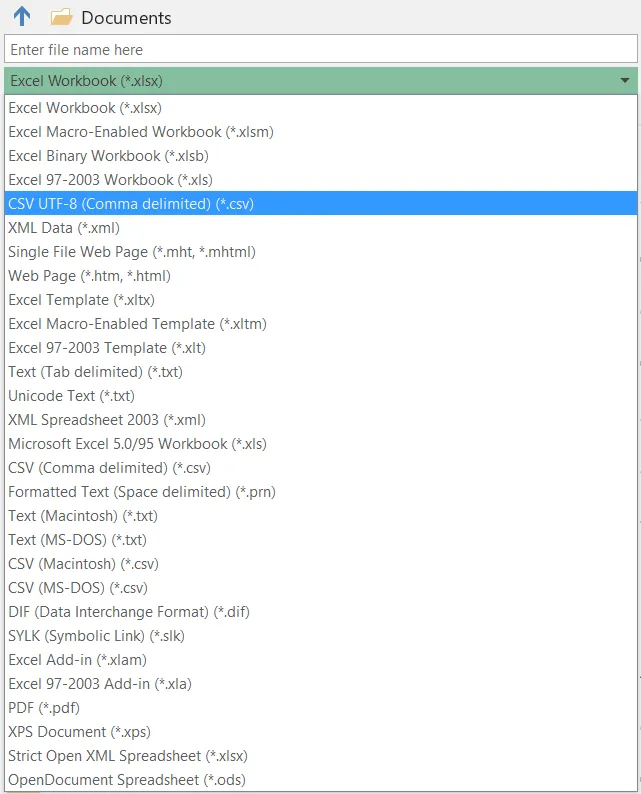Select Excel 97-2003 Template (*.xlt)

tap(320, 348)
